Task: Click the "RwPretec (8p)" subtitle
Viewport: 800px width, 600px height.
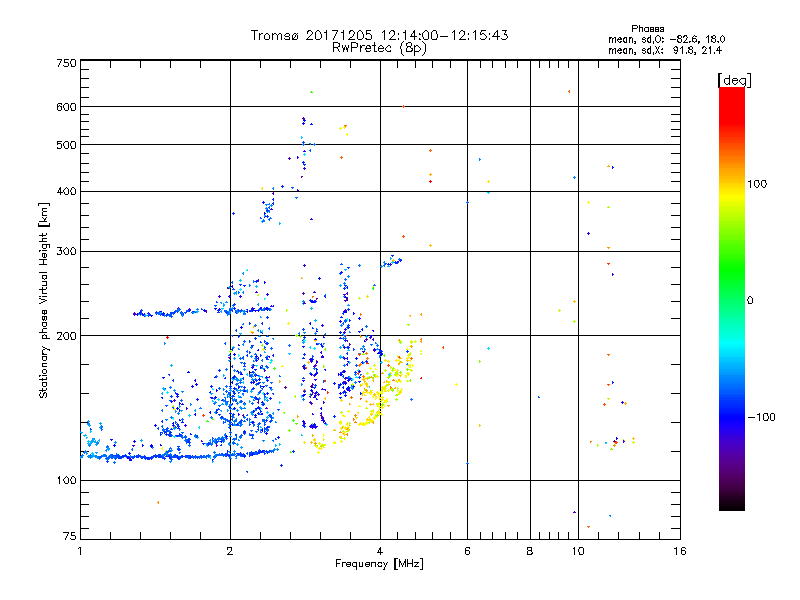Action: 379,48
